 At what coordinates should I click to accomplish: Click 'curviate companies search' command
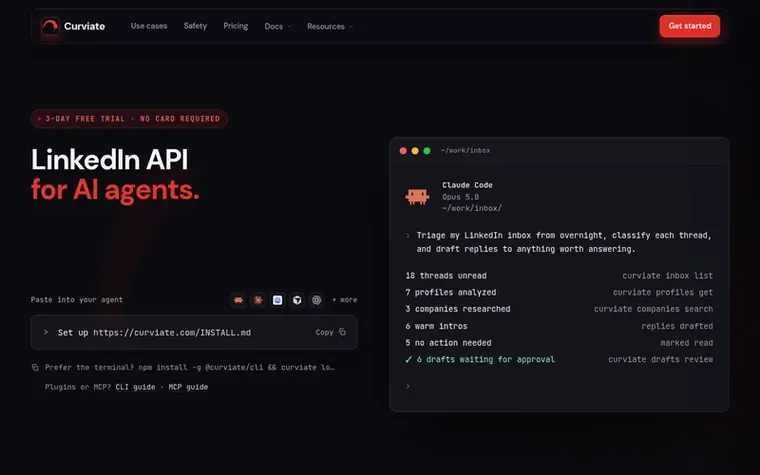pyautogui.click(x=653, y=309)
